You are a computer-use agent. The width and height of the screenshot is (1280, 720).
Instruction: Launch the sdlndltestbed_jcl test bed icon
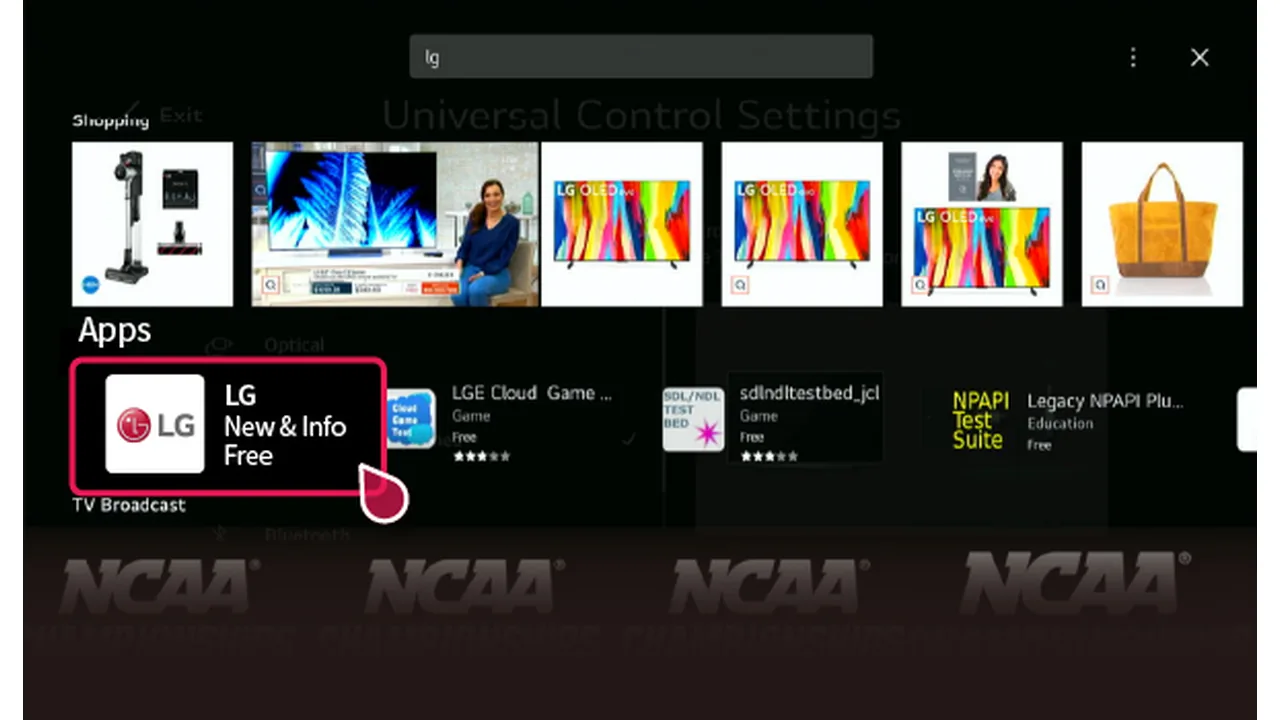click(x=693, y=420)
